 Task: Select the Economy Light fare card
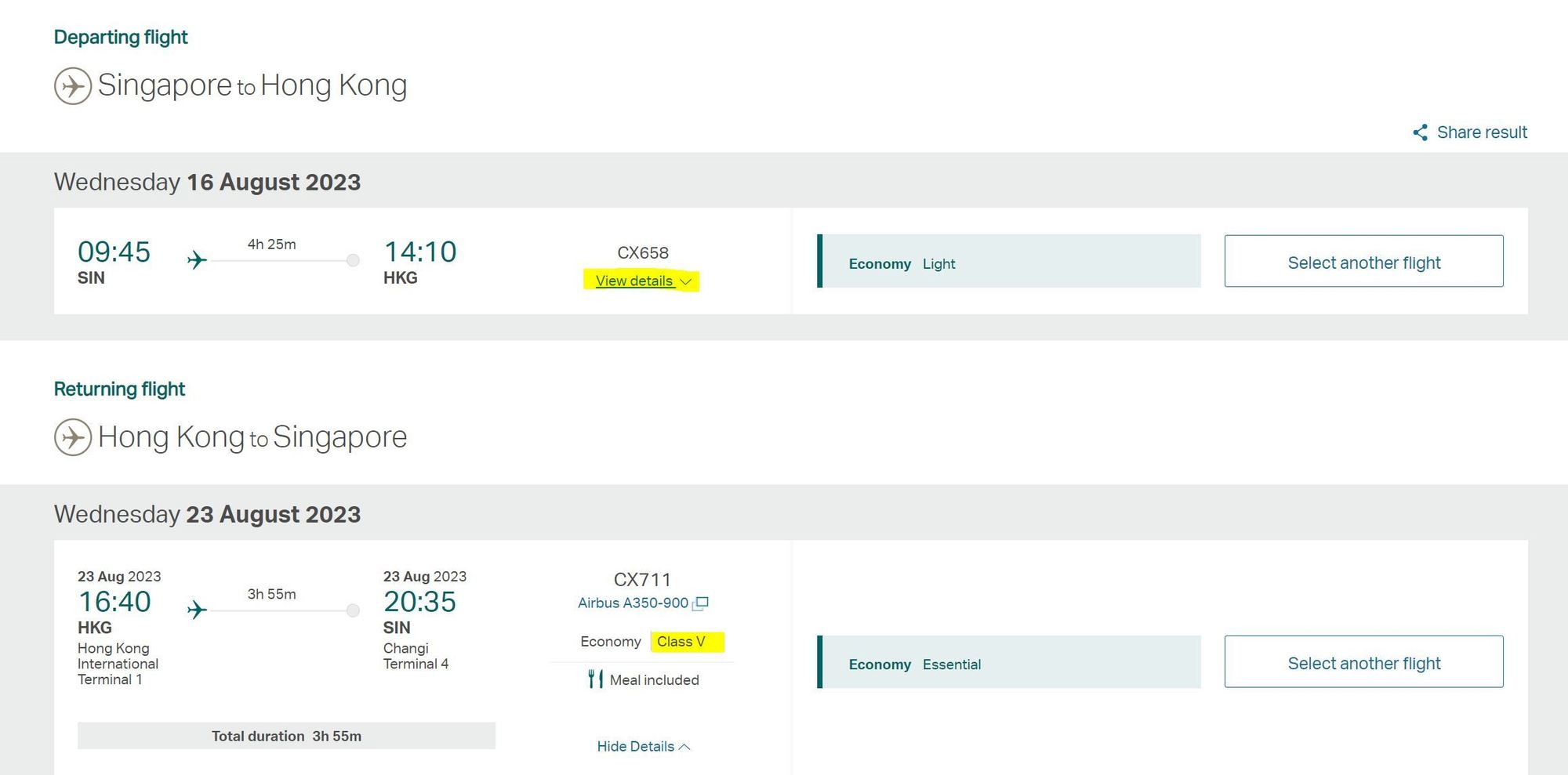[1009, 261]
